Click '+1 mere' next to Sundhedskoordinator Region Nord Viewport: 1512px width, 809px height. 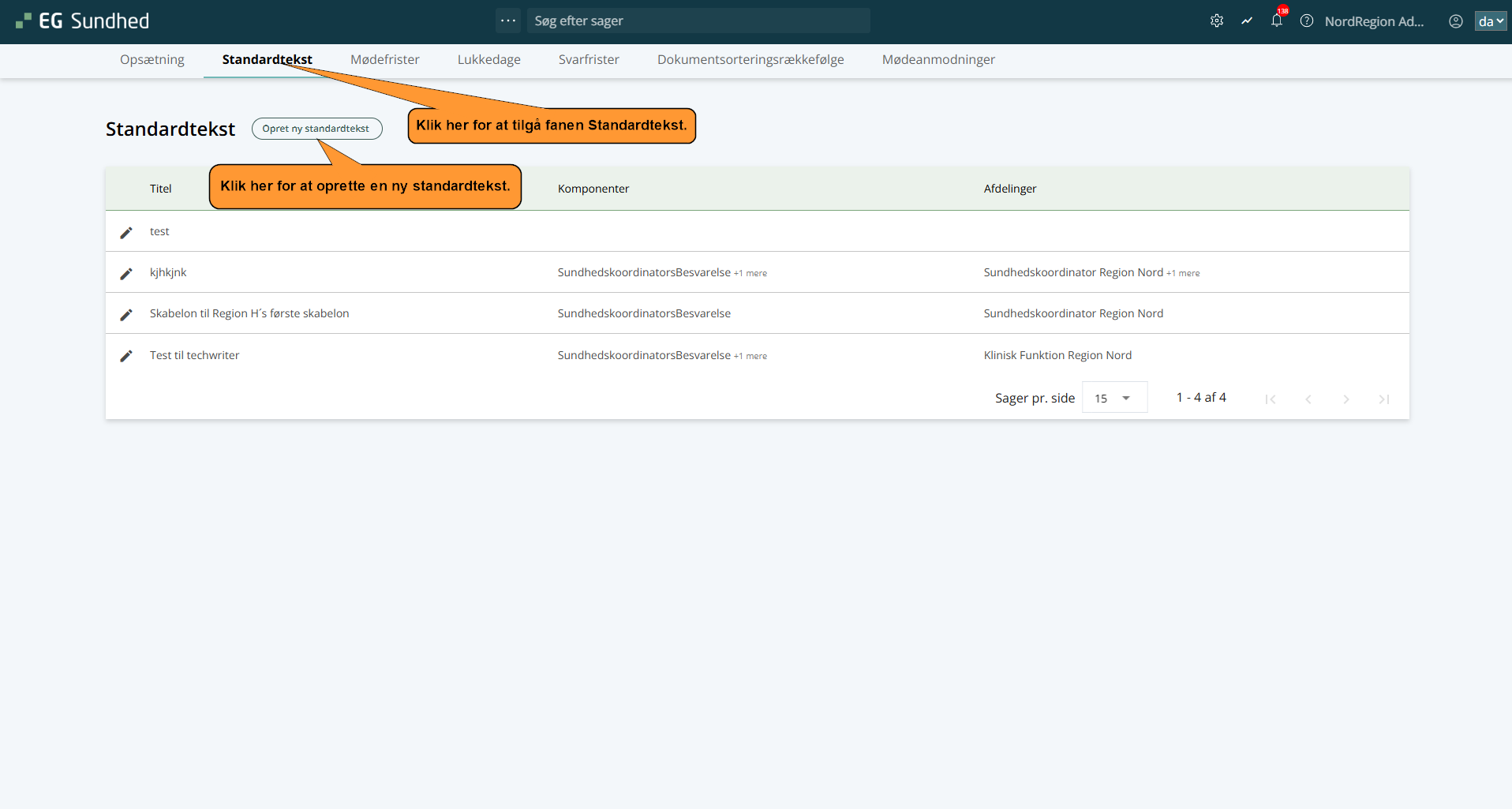(x=1183, y=273)
